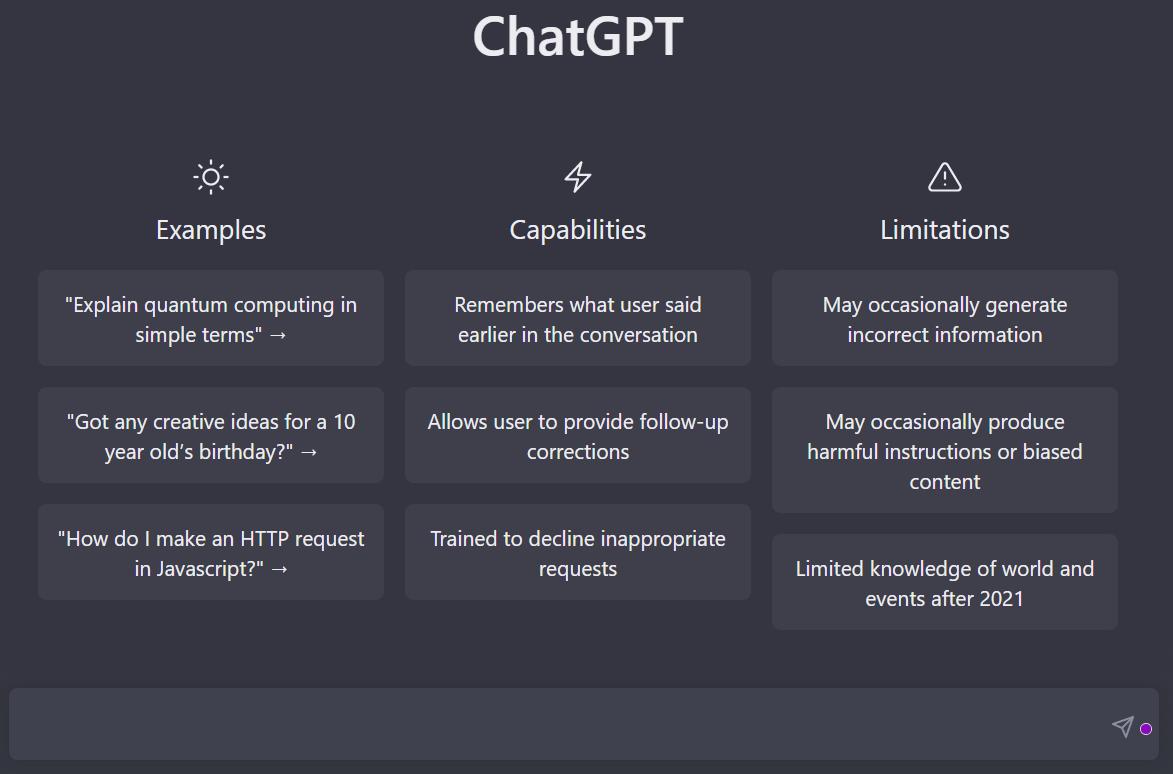The image size is (1173, 774).
Task: Select the HTTP request in Javascript example
Action: click(210, 552)
